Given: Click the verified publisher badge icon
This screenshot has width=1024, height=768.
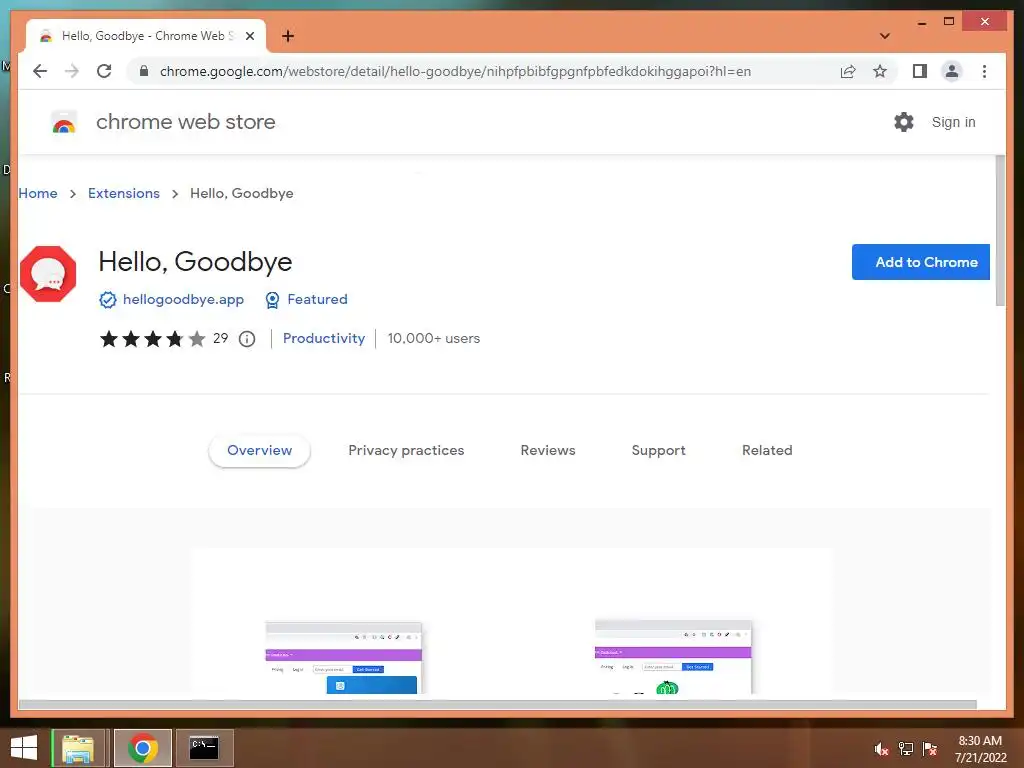Looking at the screenshot, I should 108,300.
